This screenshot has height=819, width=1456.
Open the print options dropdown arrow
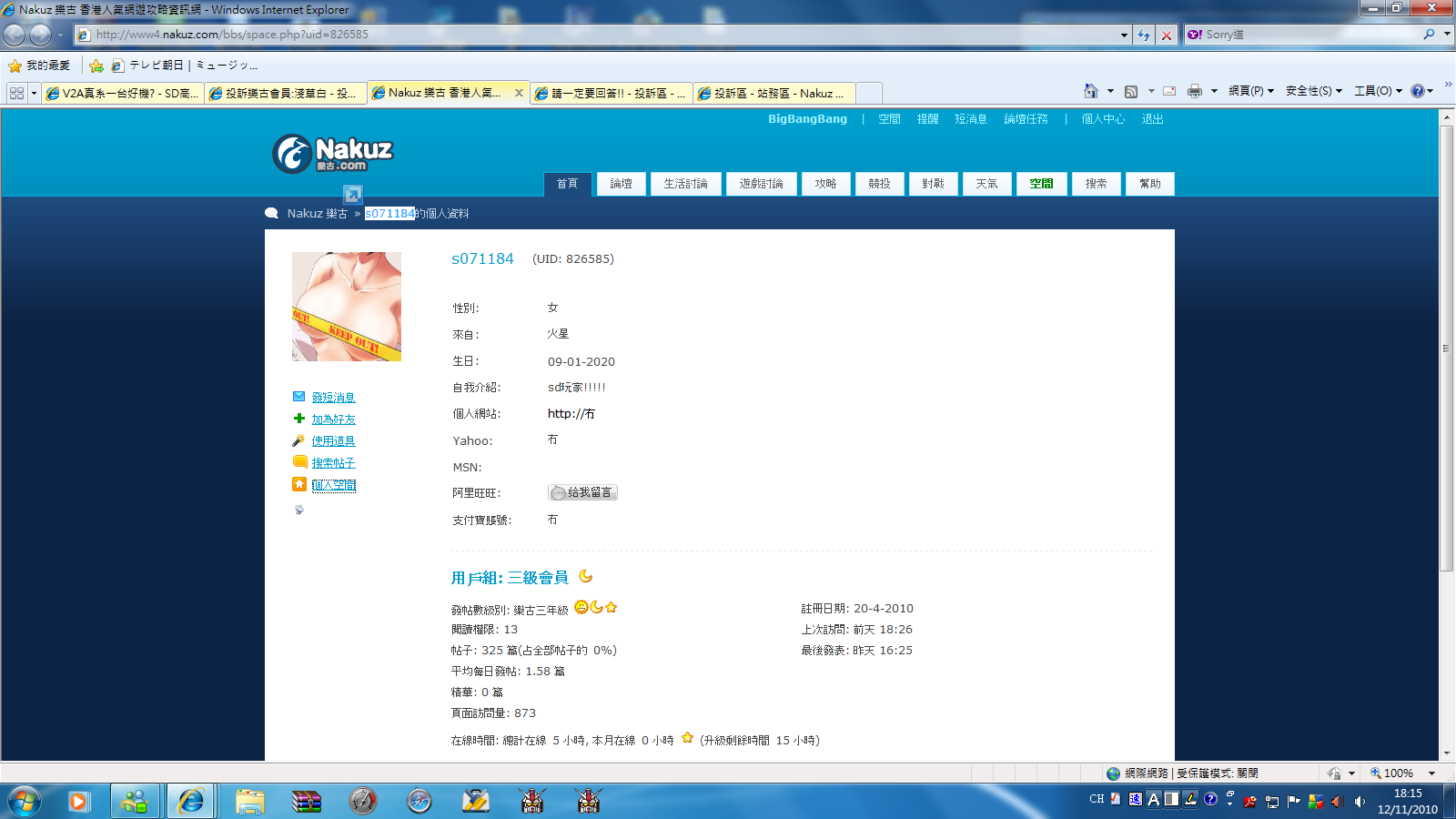pos(1214,91)
